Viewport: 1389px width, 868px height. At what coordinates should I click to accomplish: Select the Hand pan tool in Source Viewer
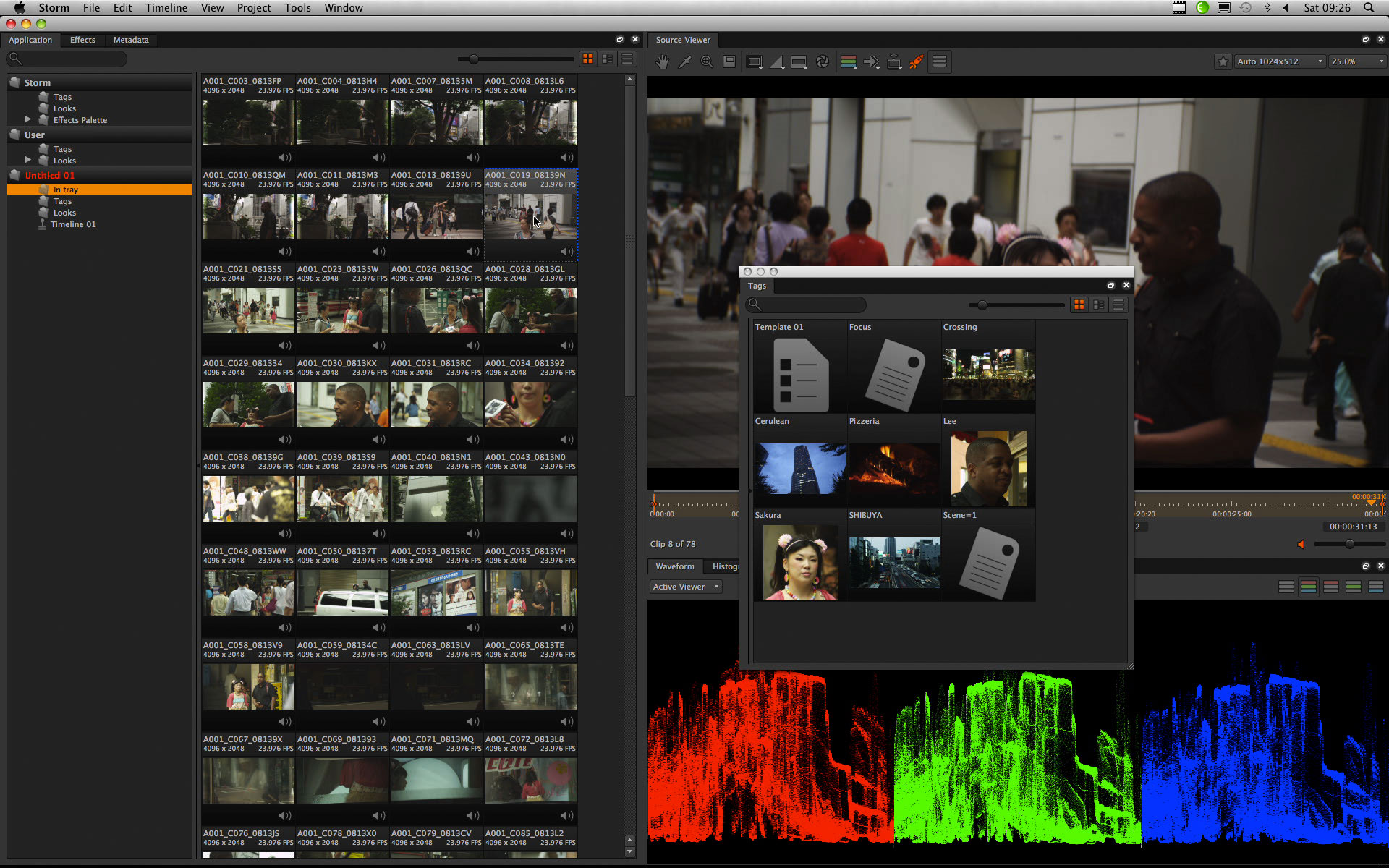pos(662,62)
